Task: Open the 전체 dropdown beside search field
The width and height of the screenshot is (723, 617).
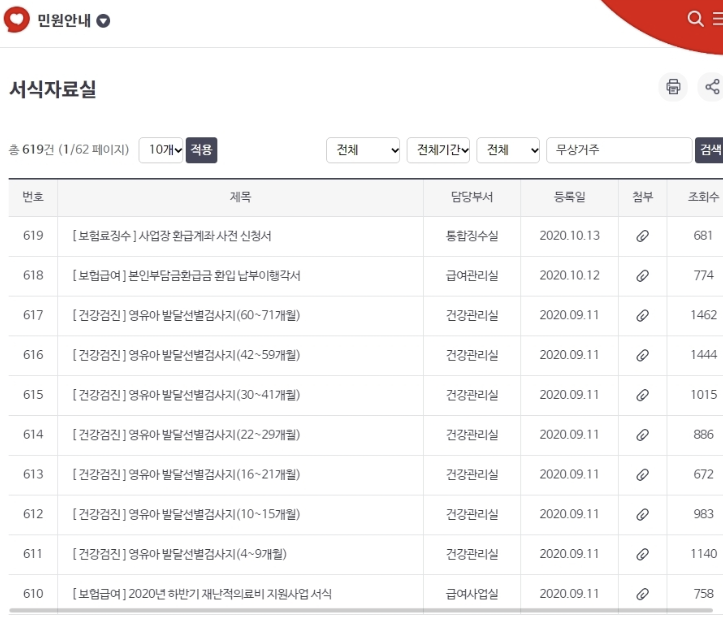Action: [x=508, y=150]
